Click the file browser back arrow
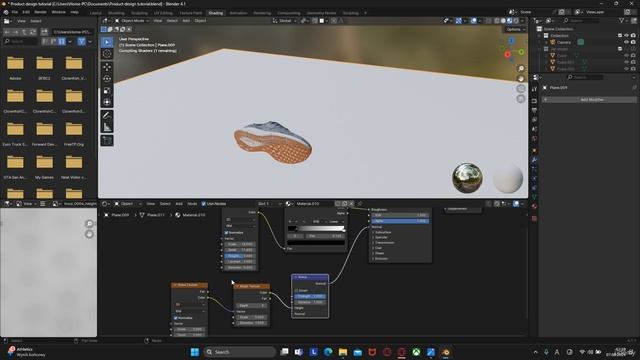Screen dimensions: 640x360 pos(7,31)
